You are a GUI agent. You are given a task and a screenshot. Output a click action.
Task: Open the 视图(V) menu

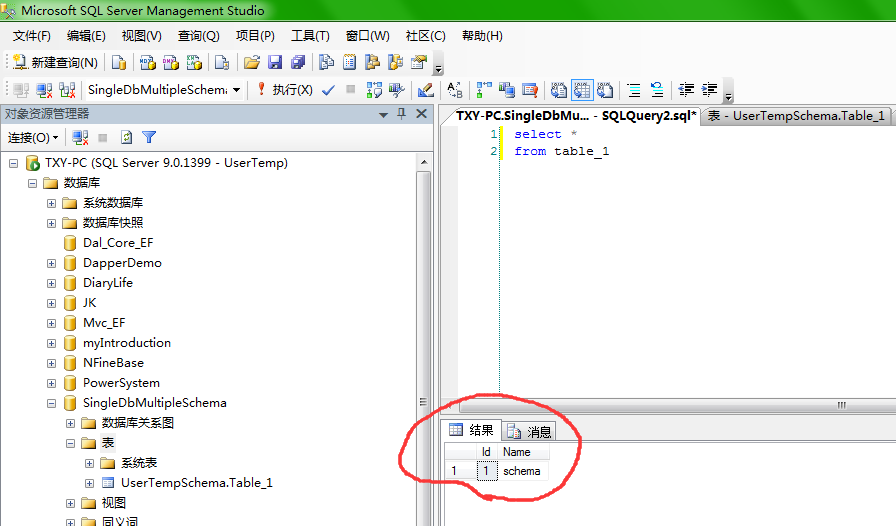[141, 36]
